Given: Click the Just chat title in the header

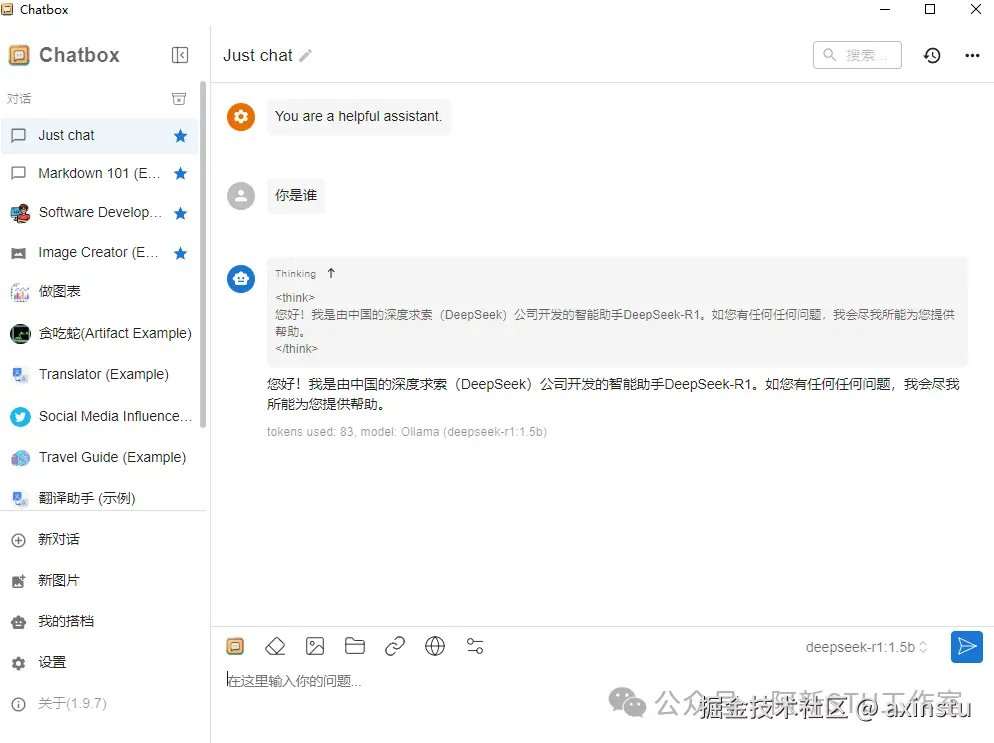Looking at the screenshot, I should (258, 56).
